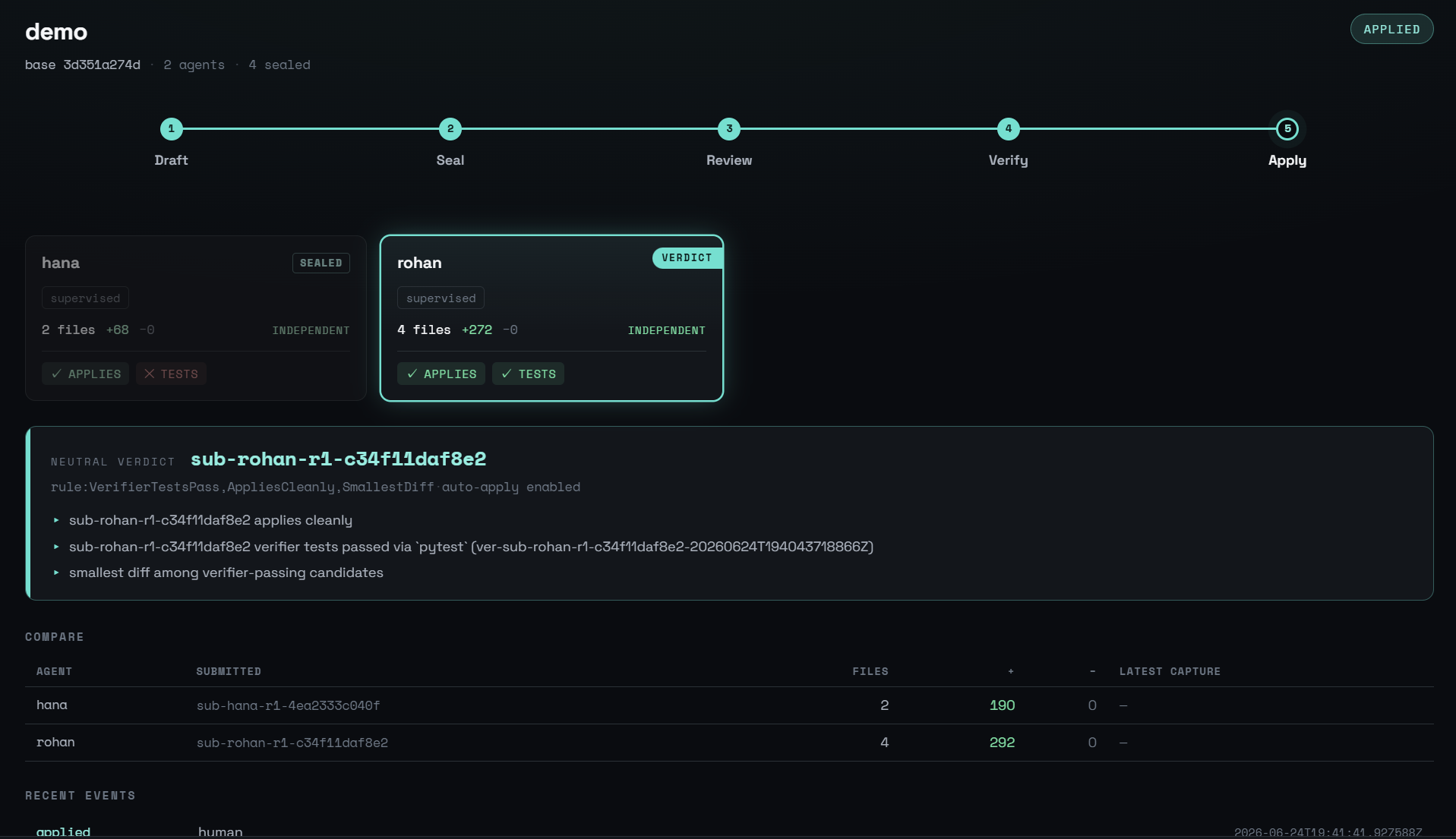1456x839 pixels.
Task: Click hana in the compare table
Action: click(x=52, y=705)
